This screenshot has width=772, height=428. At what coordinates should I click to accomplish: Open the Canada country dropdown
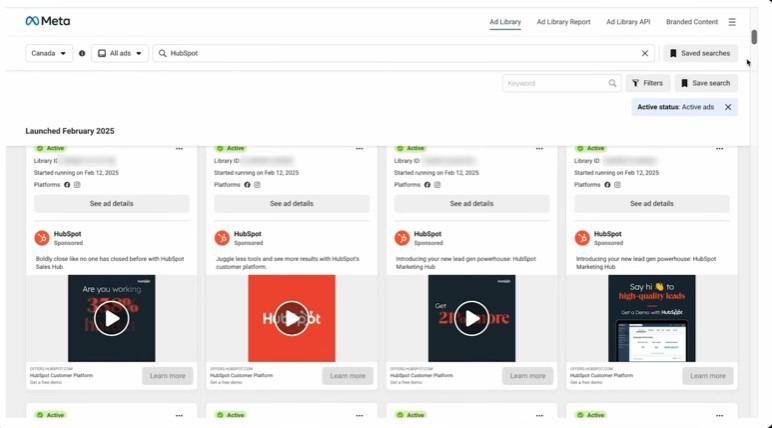pyautogui.click(x=49, y=53)
